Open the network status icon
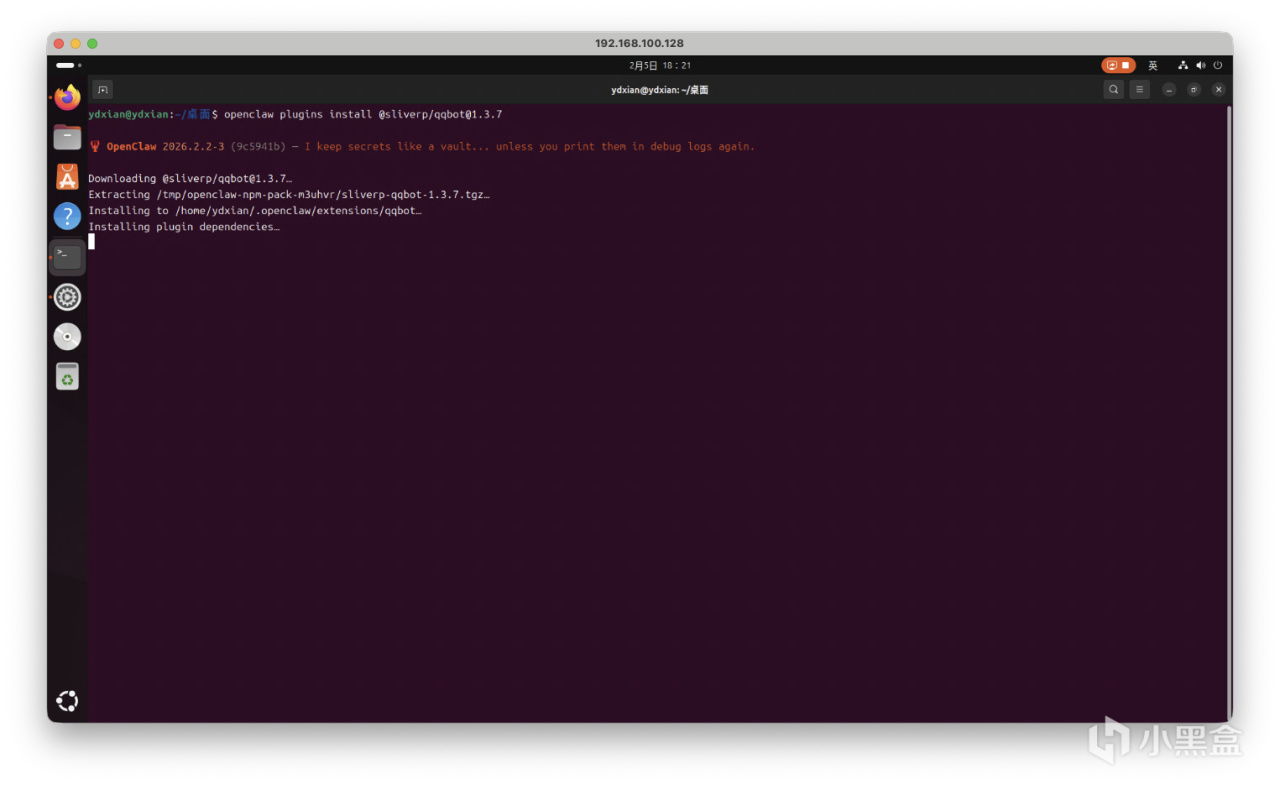This screenshot has width=1280, height=785. pyautogui.click(x=1183, y=65)
